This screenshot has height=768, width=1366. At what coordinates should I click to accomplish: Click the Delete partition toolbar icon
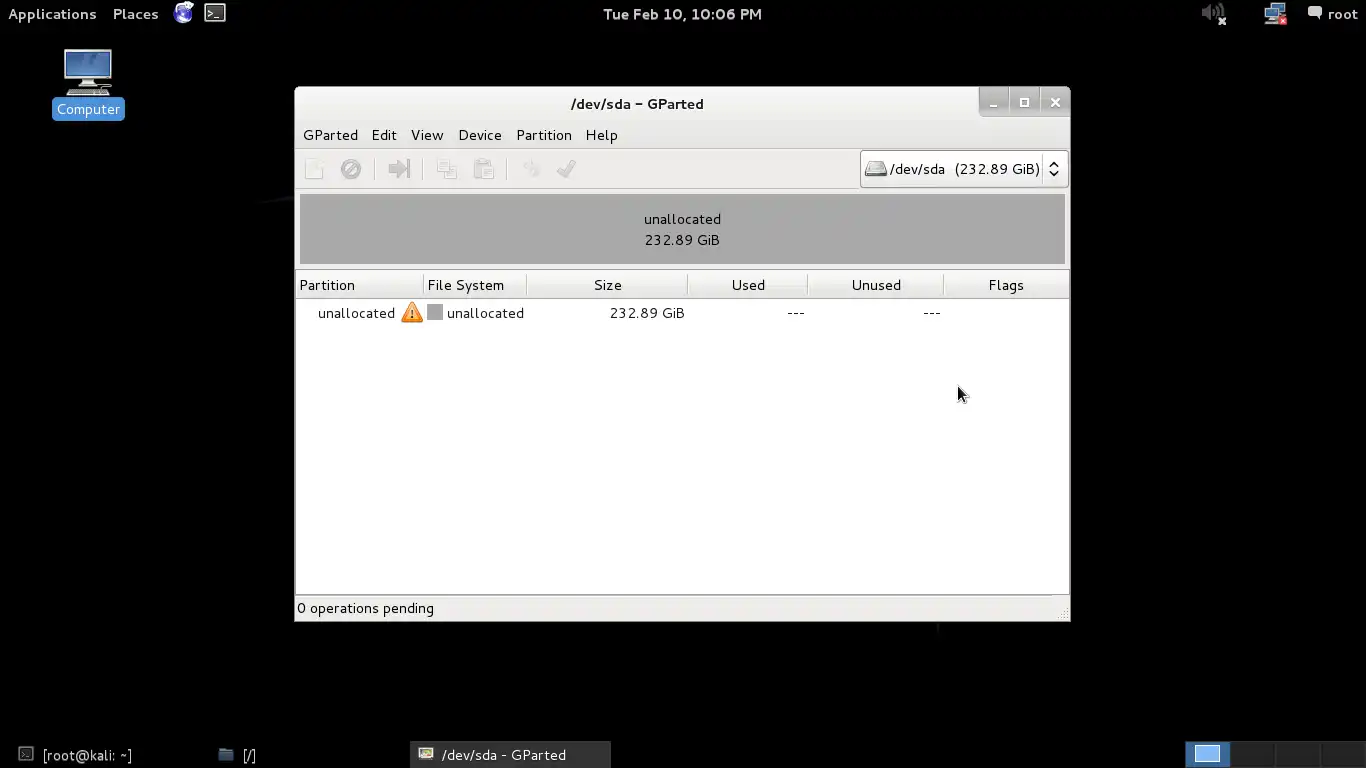pyautogui.click(x=351, y=169)
